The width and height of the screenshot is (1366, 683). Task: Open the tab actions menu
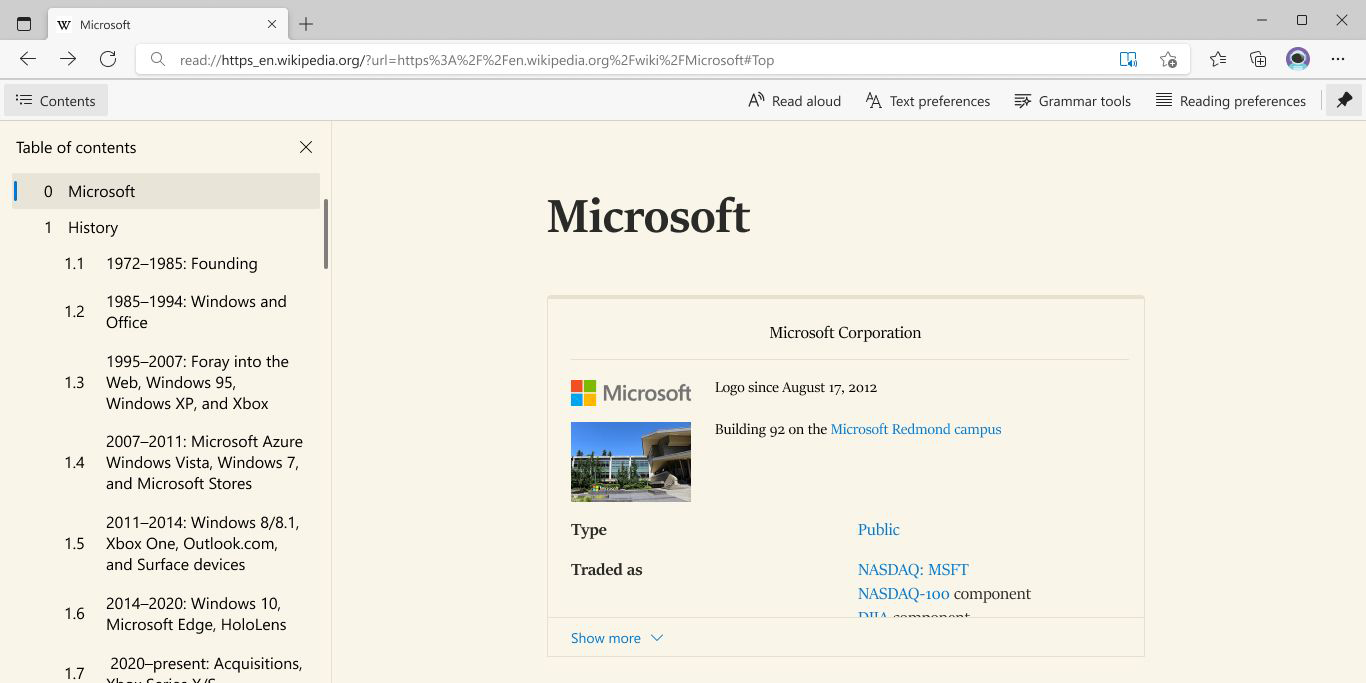[x=24, y=22]
